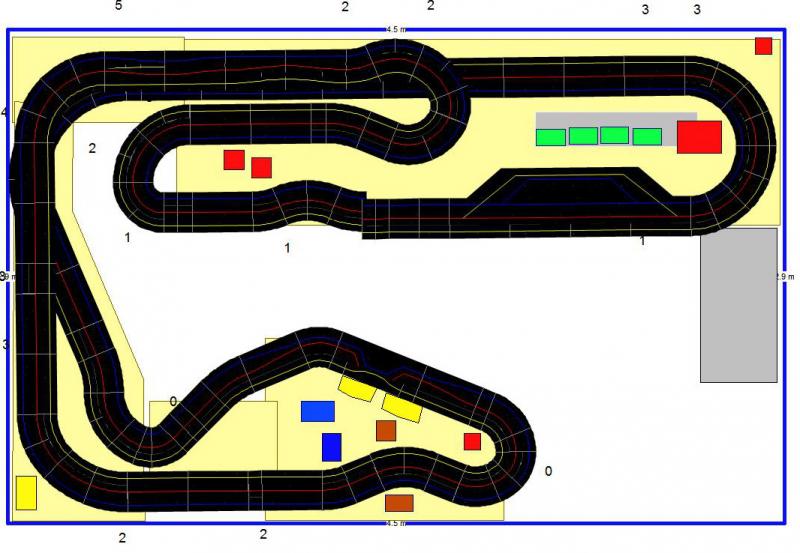
Task: Select the brown square near the yellow blocks
Action: [386, 431]
